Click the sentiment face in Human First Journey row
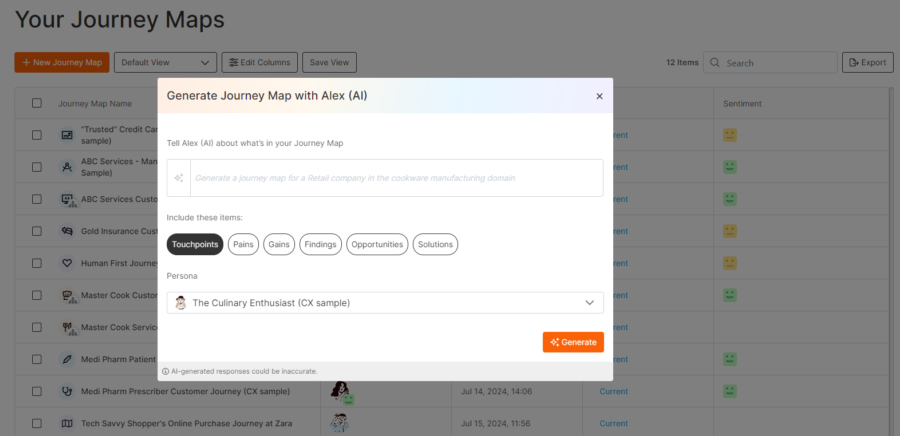The width and height of the screenshot is (900, 436). point(730,263)
